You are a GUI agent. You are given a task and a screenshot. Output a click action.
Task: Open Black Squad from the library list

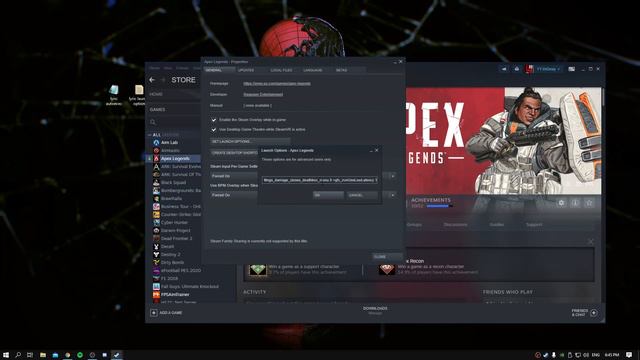point(173,182)
